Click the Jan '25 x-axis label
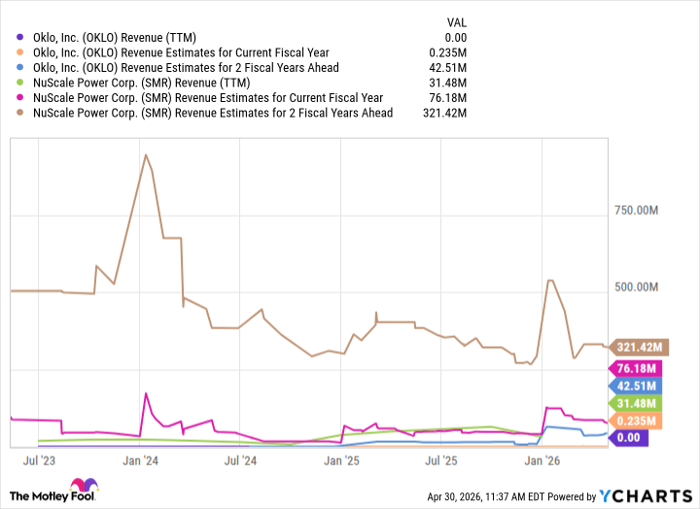 click(x=341, y=461)
